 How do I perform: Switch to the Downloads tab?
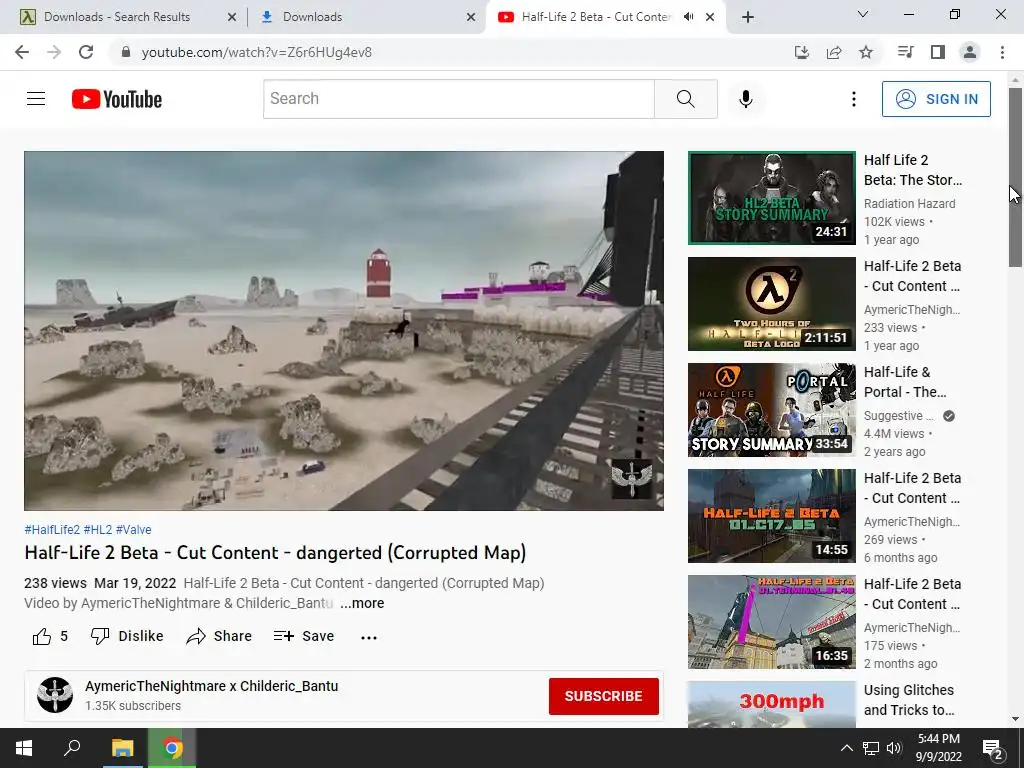(x=366, y=17)
